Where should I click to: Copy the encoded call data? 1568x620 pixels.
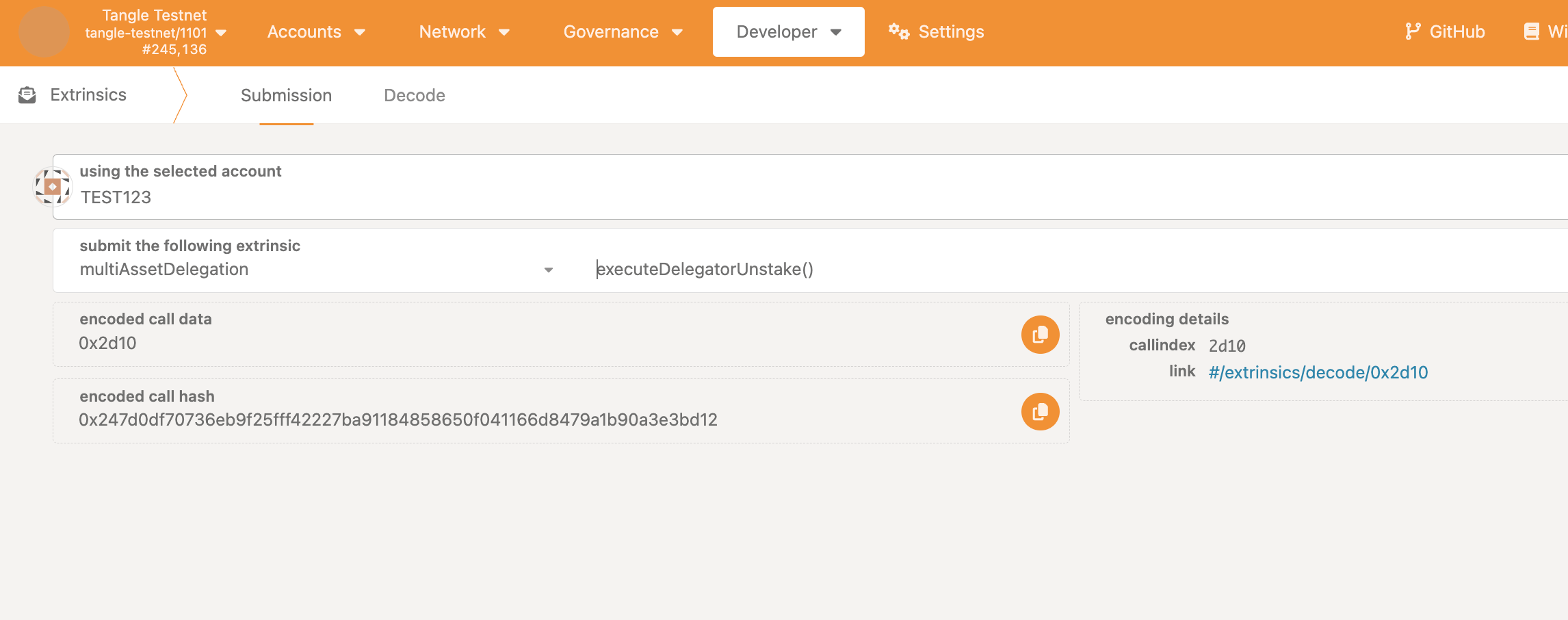[x=1039, y=334]
